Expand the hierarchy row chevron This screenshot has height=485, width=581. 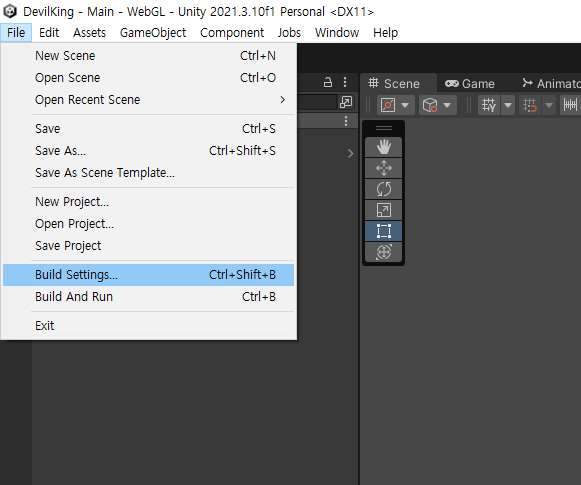pos(351,153)
